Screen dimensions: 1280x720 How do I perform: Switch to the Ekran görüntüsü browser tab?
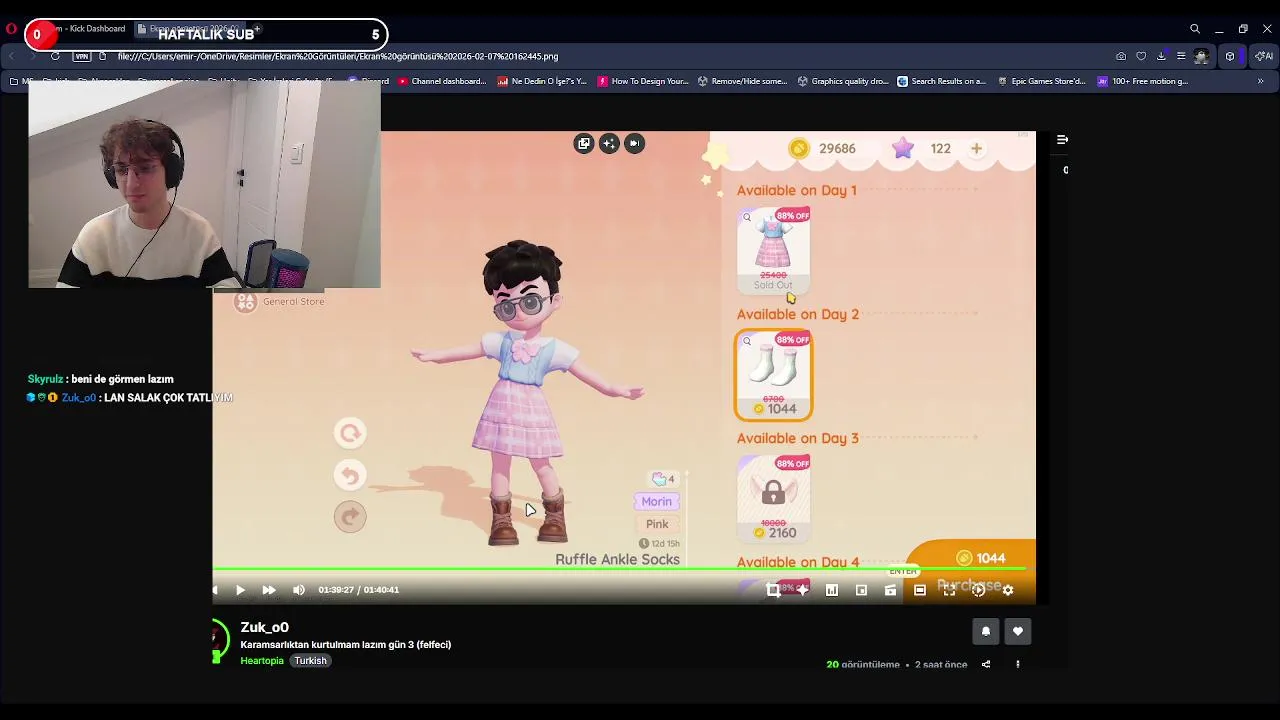pos(190,29)
